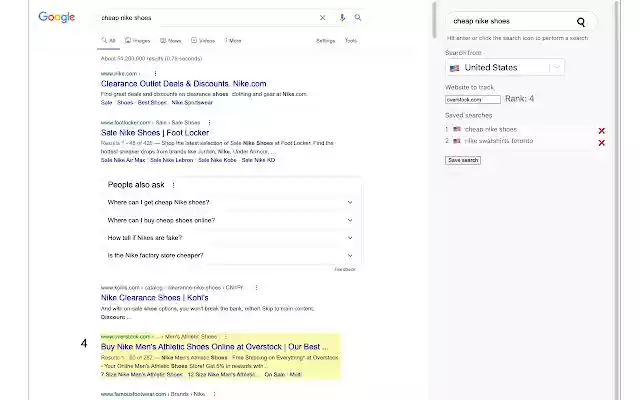Viewport: 640px width, 400px height.
Task: Open options dots beside footlocker.com result
Action: click(x=209, y=122)
